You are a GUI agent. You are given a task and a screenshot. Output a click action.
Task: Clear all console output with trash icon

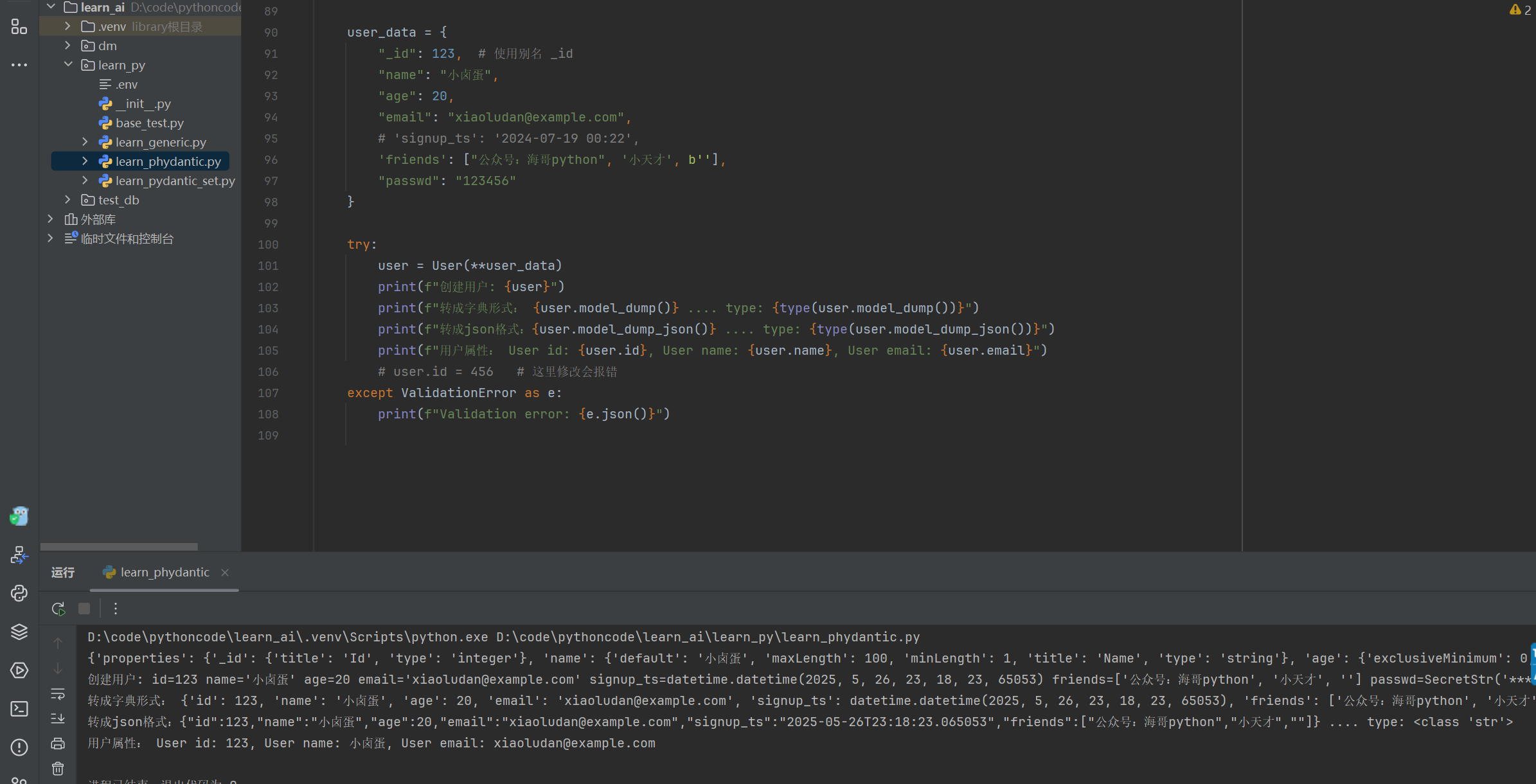coord(58,769)
